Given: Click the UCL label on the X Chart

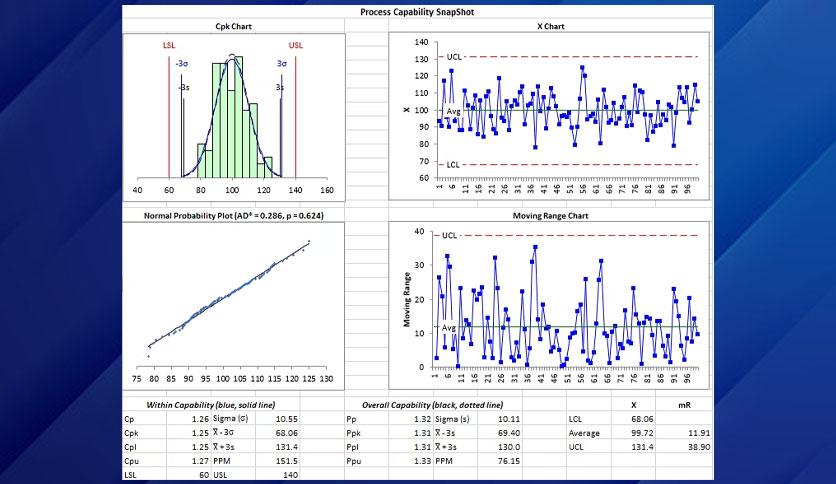Looking at the screenshot, I should [x=454, y=57].
